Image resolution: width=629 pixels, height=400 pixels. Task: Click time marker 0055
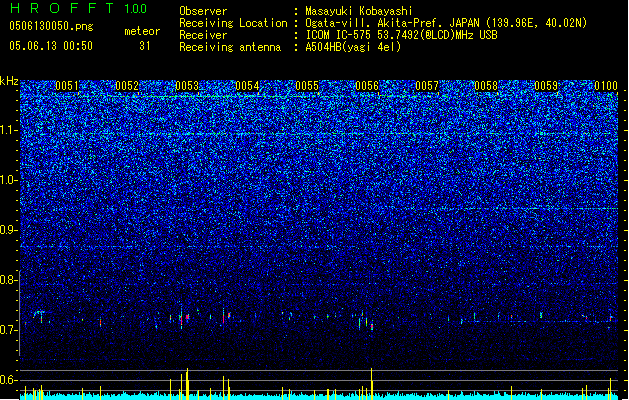[x=307, y=86]
